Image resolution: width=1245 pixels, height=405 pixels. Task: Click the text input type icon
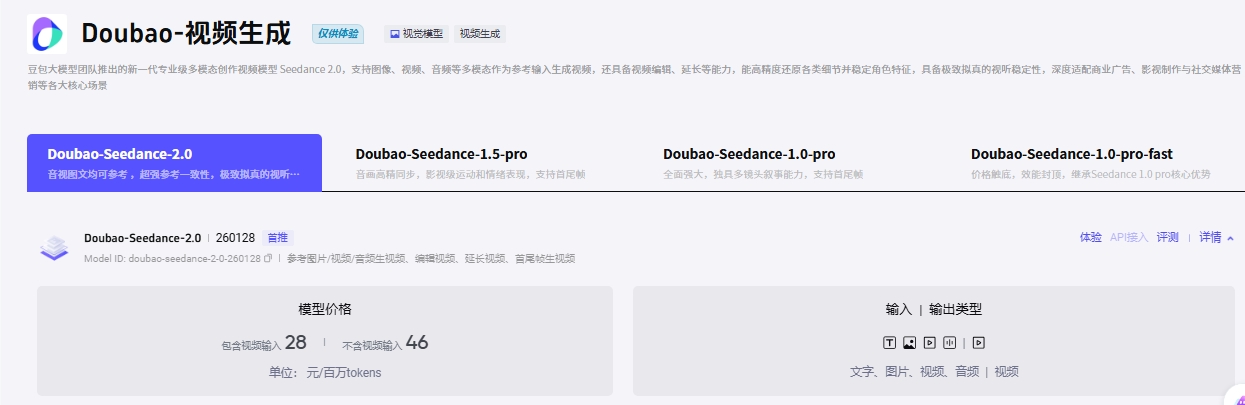click(x=889, y=342)
